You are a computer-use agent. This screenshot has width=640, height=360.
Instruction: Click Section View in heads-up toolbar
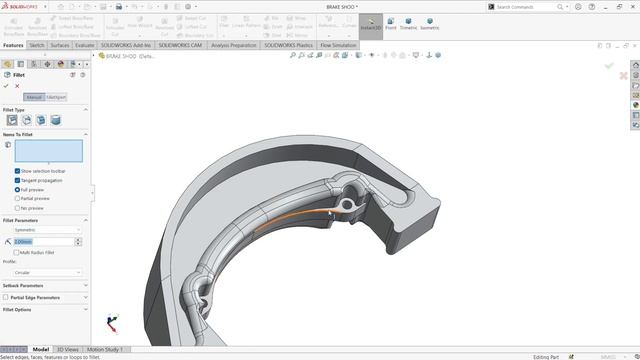pyautogui.click(x=319, y=55)
